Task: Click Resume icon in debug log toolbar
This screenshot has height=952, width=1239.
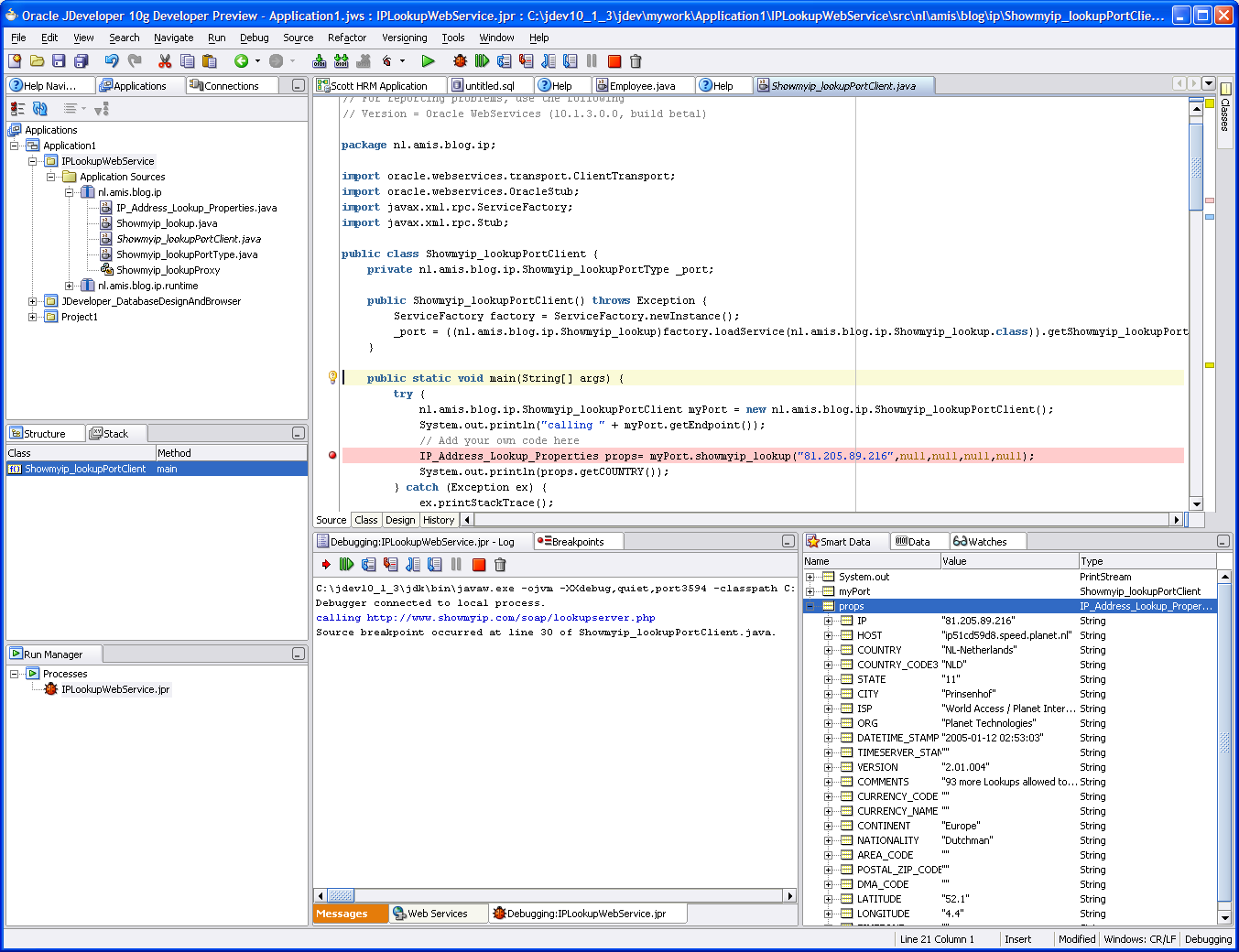Action: [346, 565]
